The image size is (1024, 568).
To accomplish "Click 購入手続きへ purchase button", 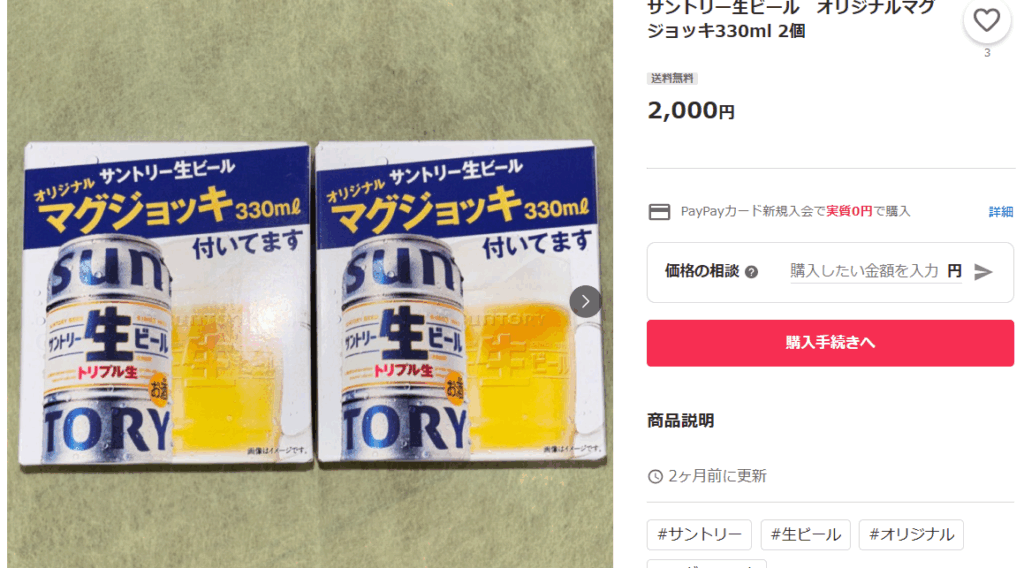I will click(830, 343).
